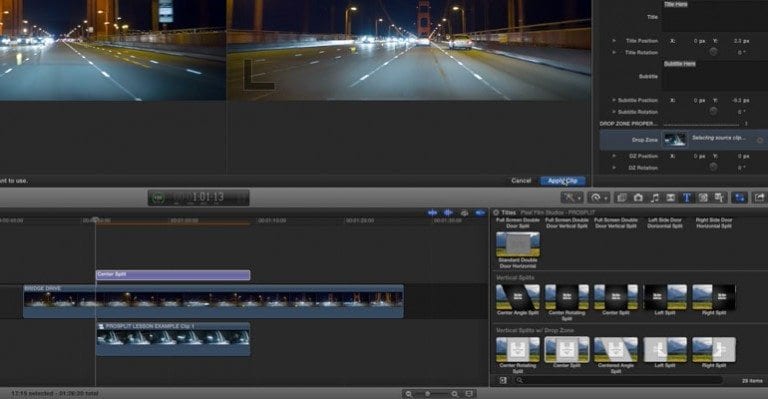Click the playhead on timeline ruler

click(96, 220)
